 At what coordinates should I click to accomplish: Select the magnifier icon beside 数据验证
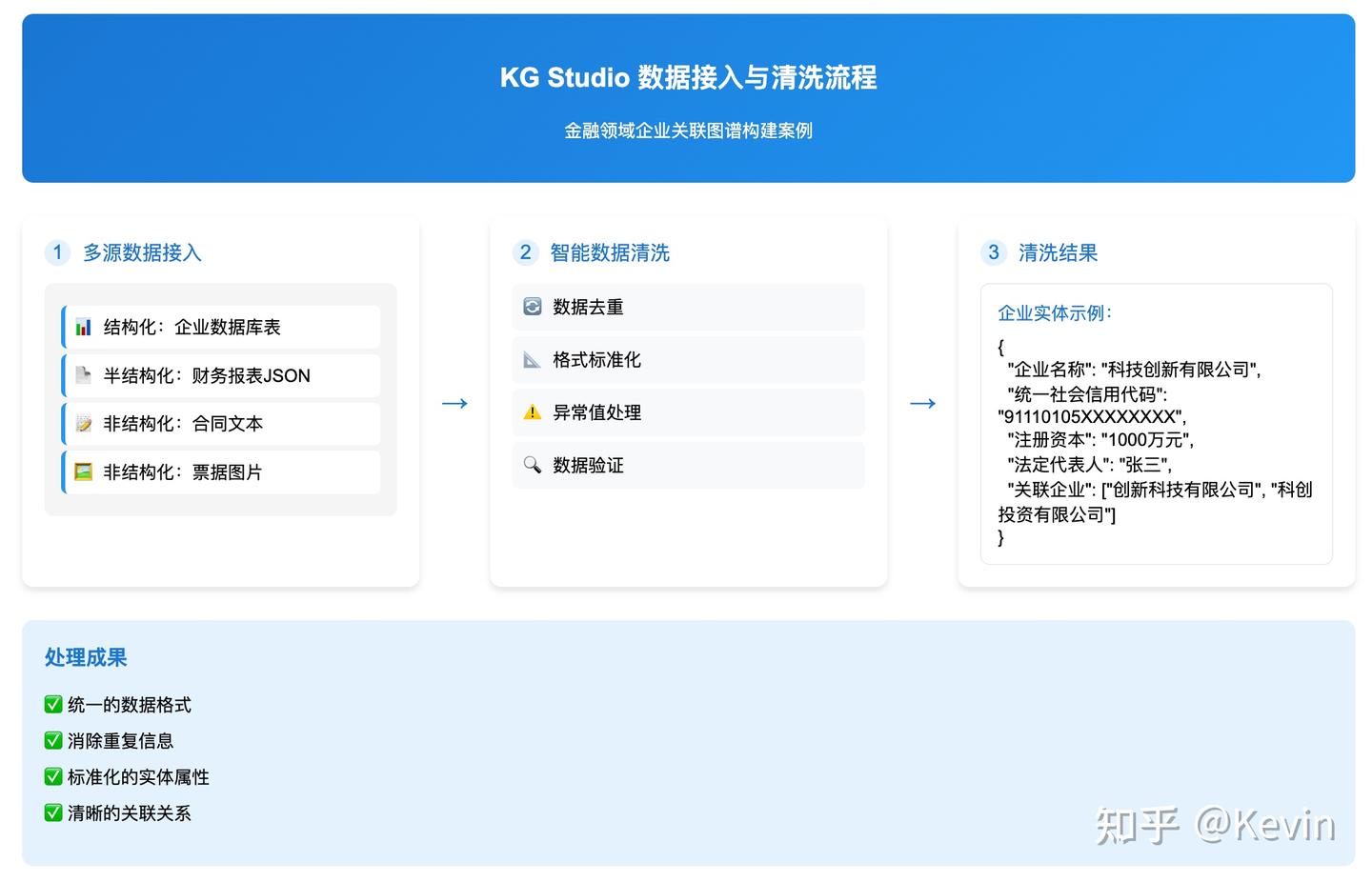pyautogui.click(x=532, y=465)
